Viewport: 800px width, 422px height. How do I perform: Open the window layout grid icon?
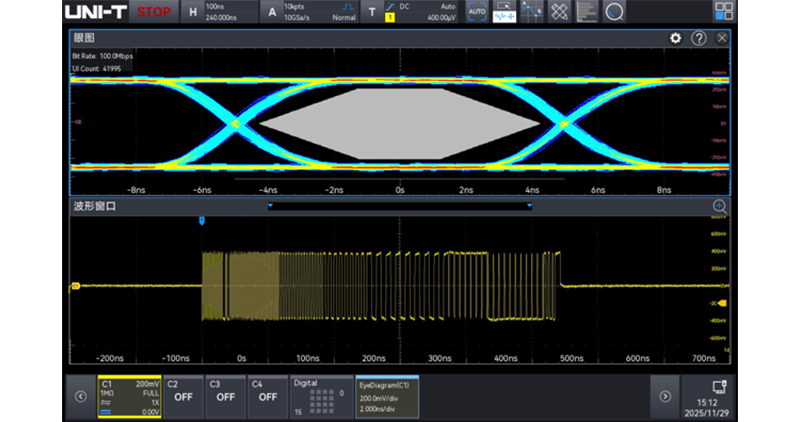point(723,12)
